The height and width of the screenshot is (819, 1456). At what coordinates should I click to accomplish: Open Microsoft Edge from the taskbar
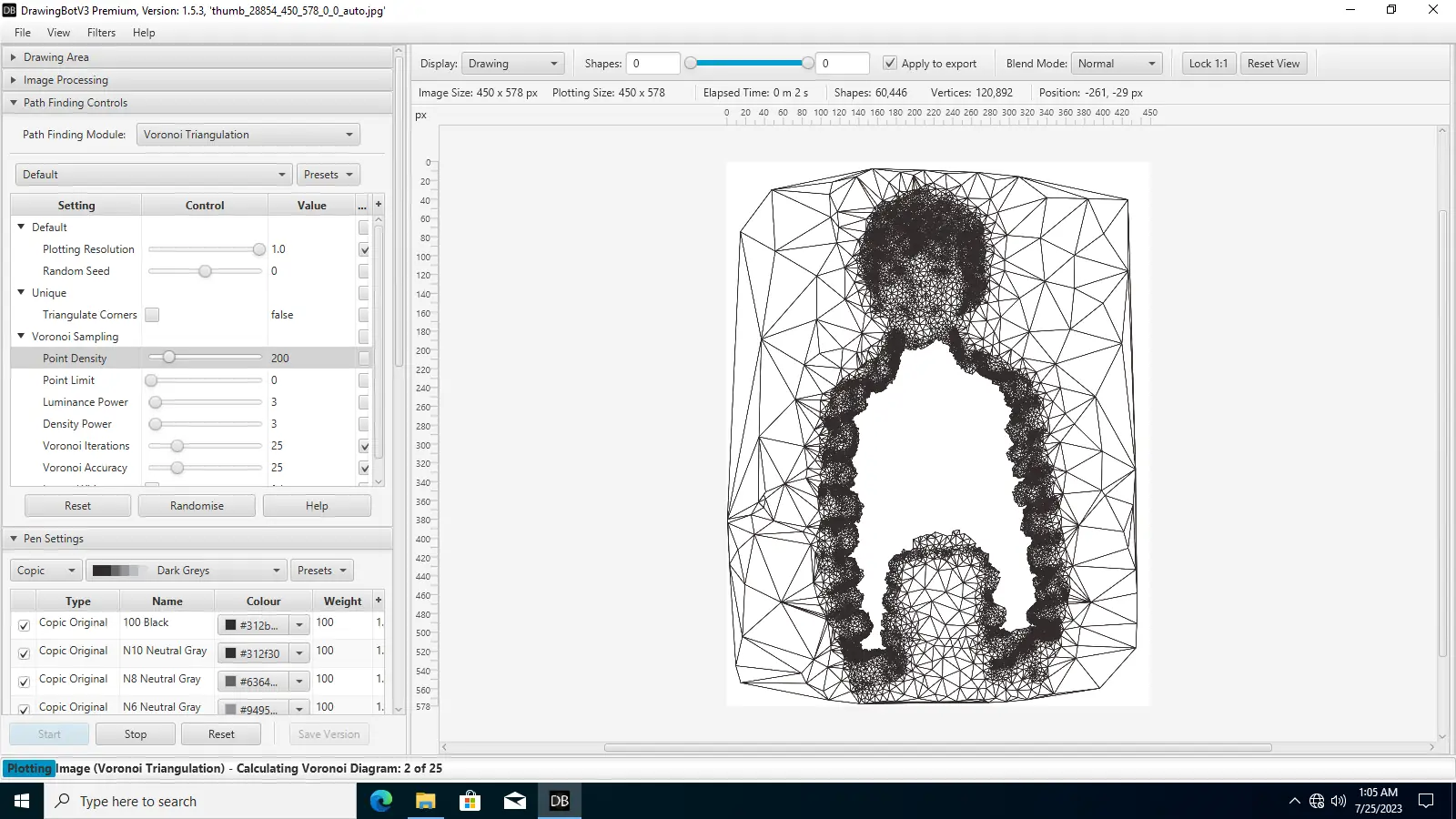[x=380, y=801]
